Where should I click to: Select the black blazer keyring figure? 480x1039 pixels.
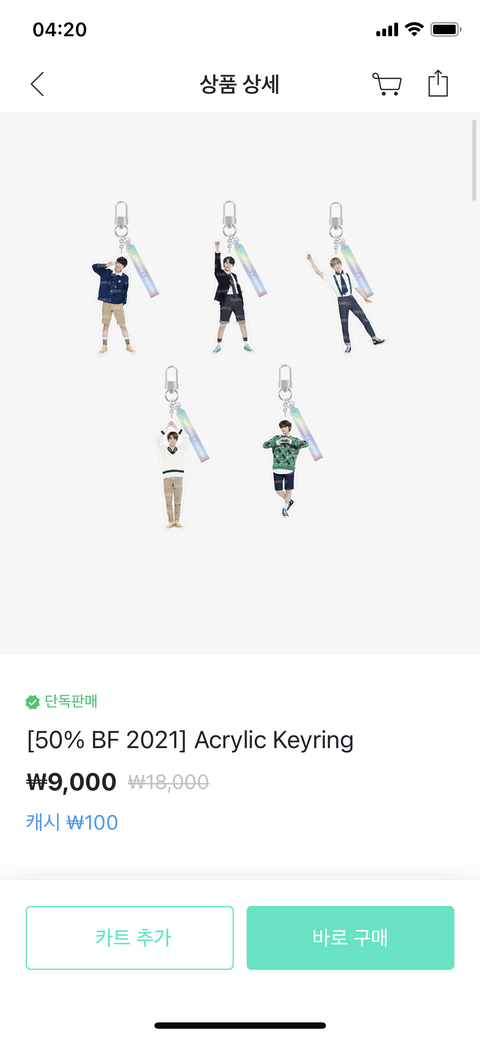click(x=232, y=278)
